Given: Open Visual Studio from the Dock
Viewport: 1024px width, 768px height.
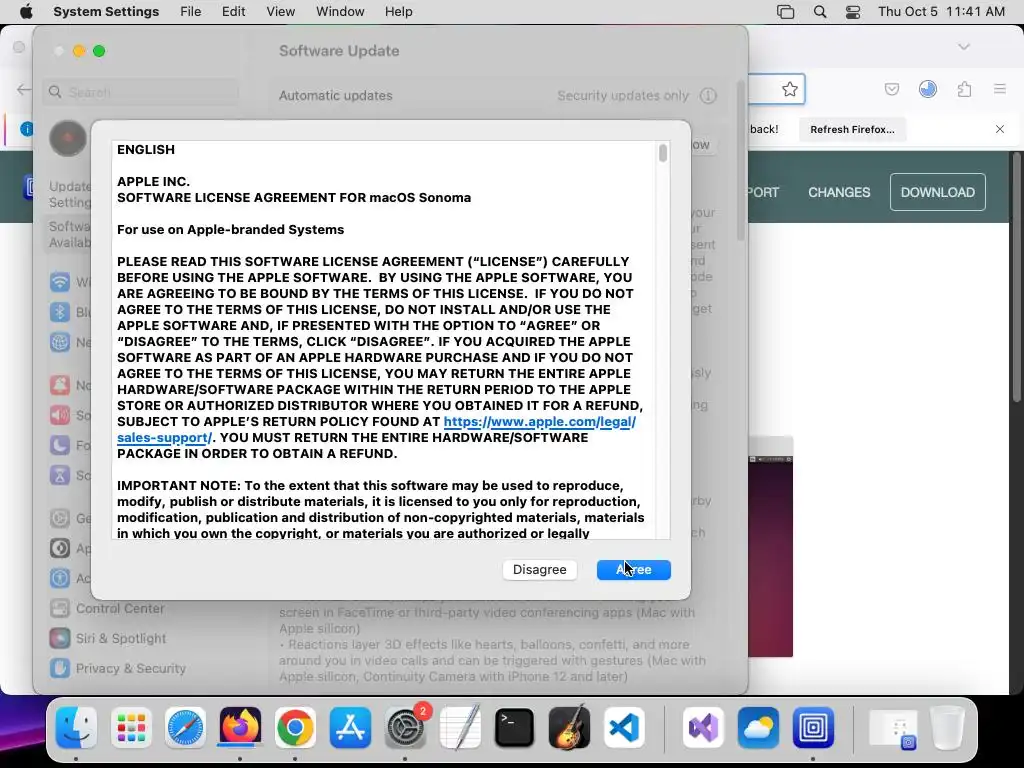Looking at the screenshot, I should point(703,728).
